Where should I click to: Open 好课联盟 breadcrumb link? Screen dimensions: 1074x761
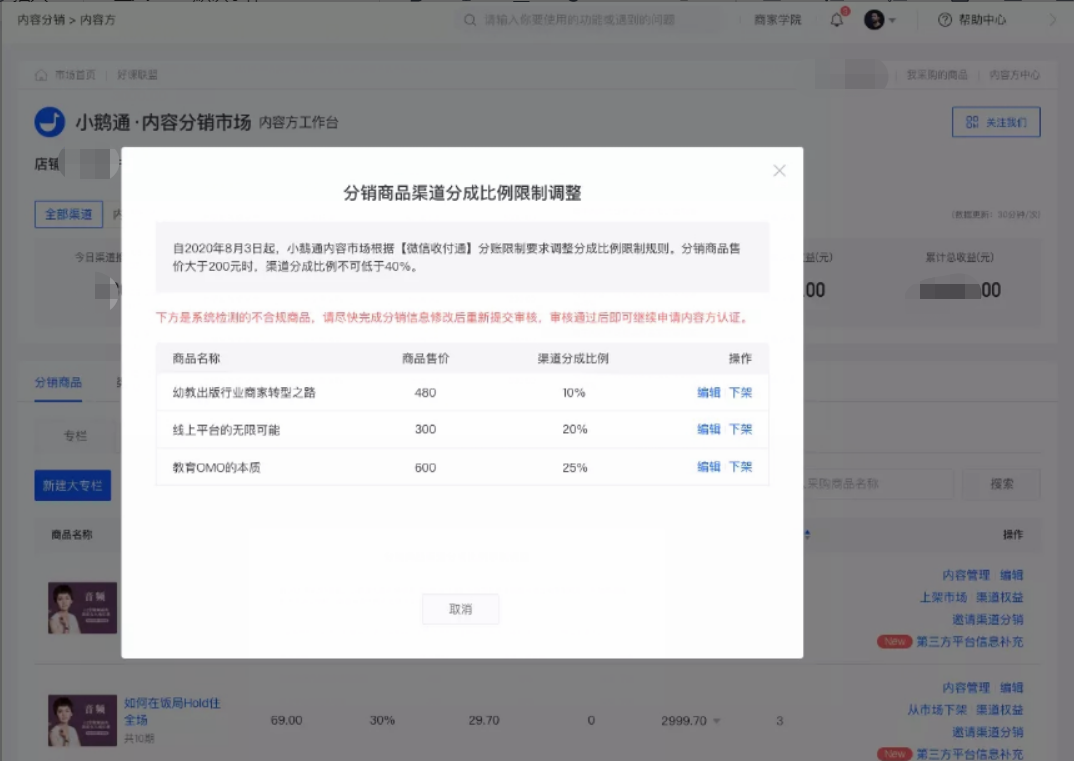point(138,75)
